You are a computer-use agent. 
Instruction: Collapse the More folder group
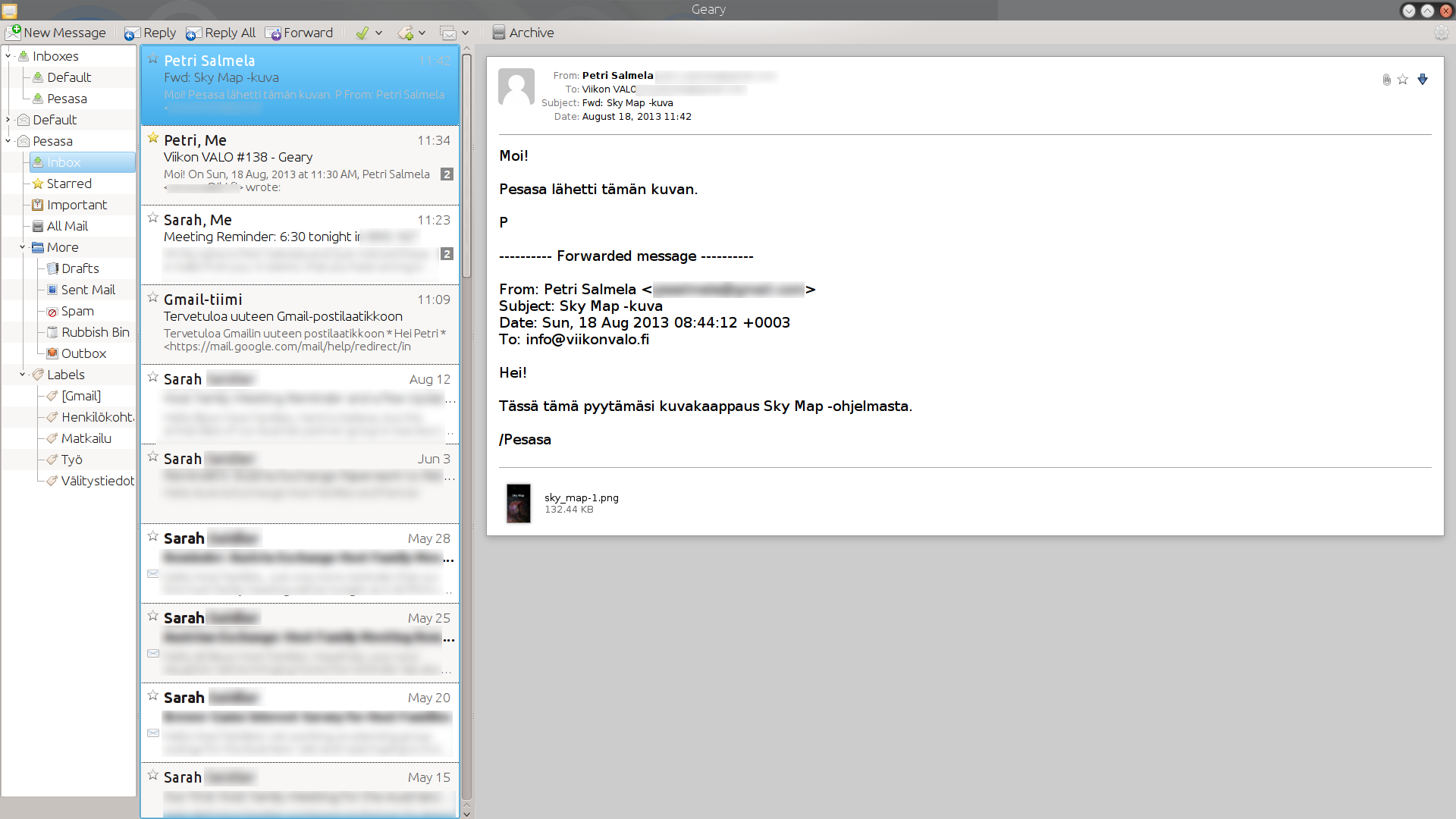23,247
